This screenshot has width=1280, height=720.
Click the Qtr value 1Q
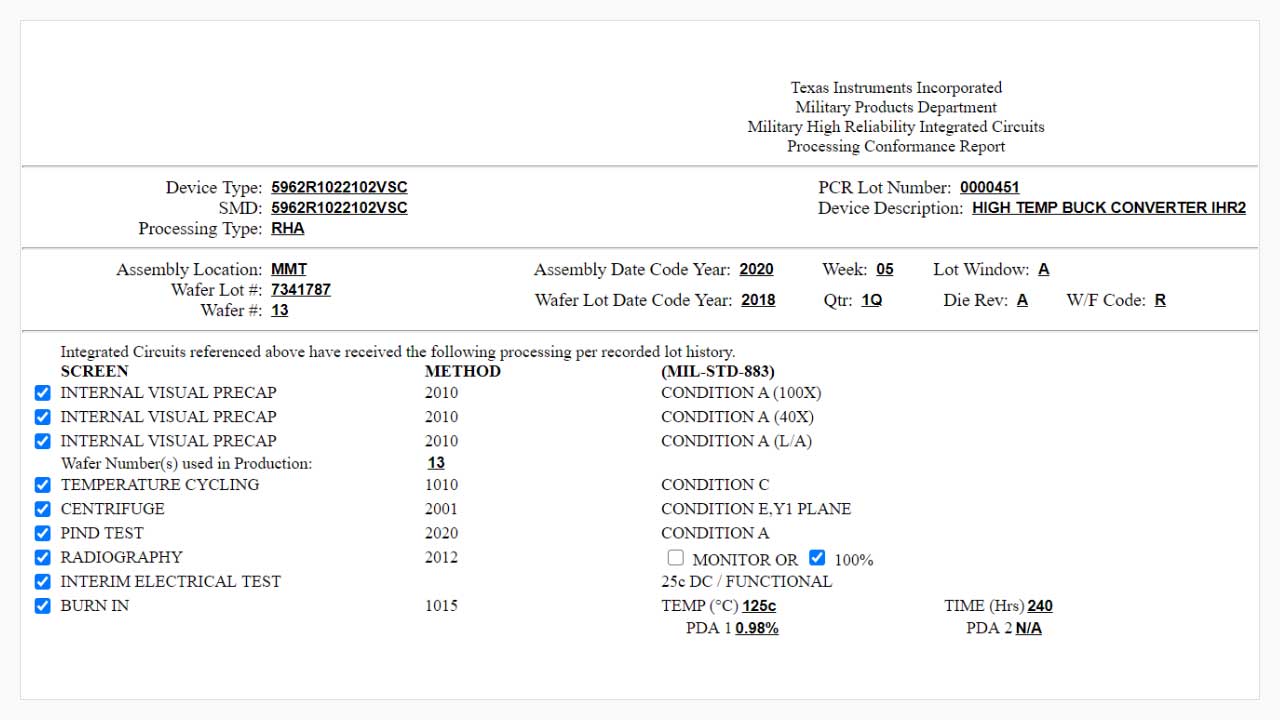(872, 300)
